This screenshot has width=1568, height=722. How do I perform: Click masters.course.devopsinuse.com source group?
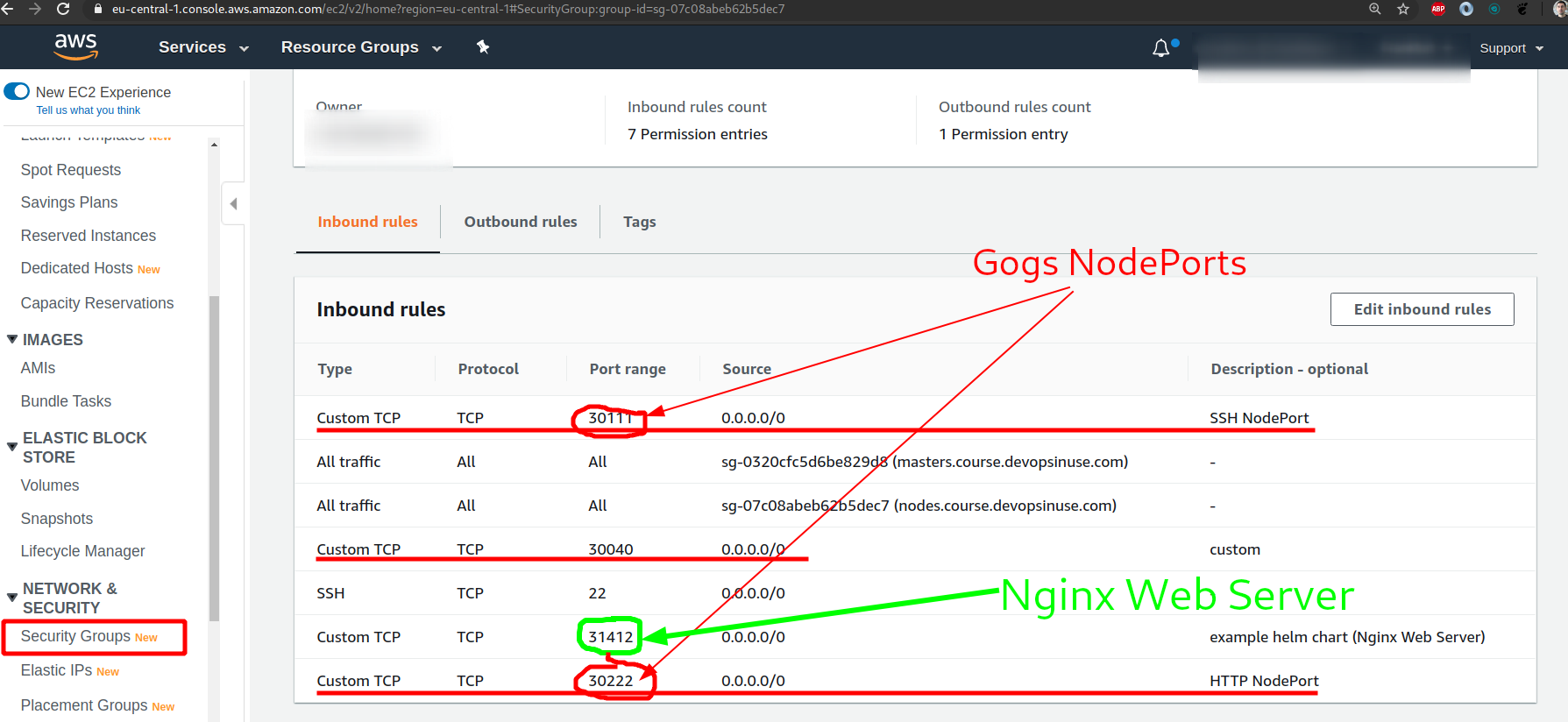(925, 462)
